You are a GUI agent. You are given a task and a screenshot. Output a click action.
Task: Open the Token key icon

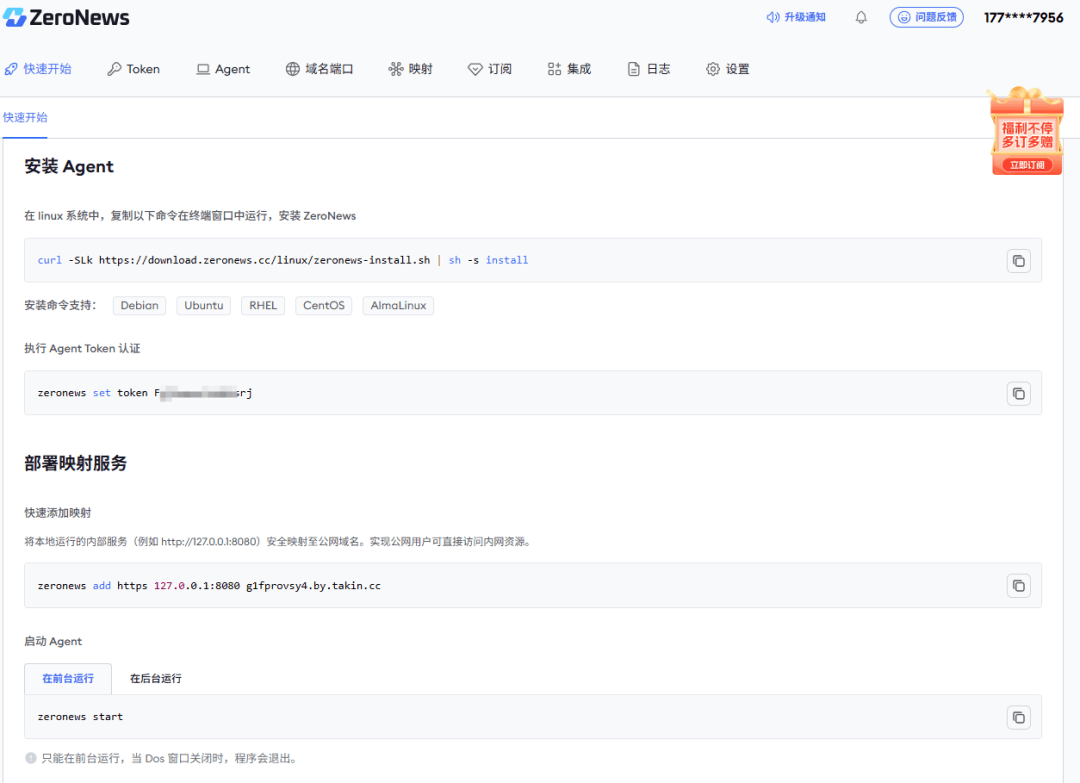pyautogui.click(x=114, y=69)
